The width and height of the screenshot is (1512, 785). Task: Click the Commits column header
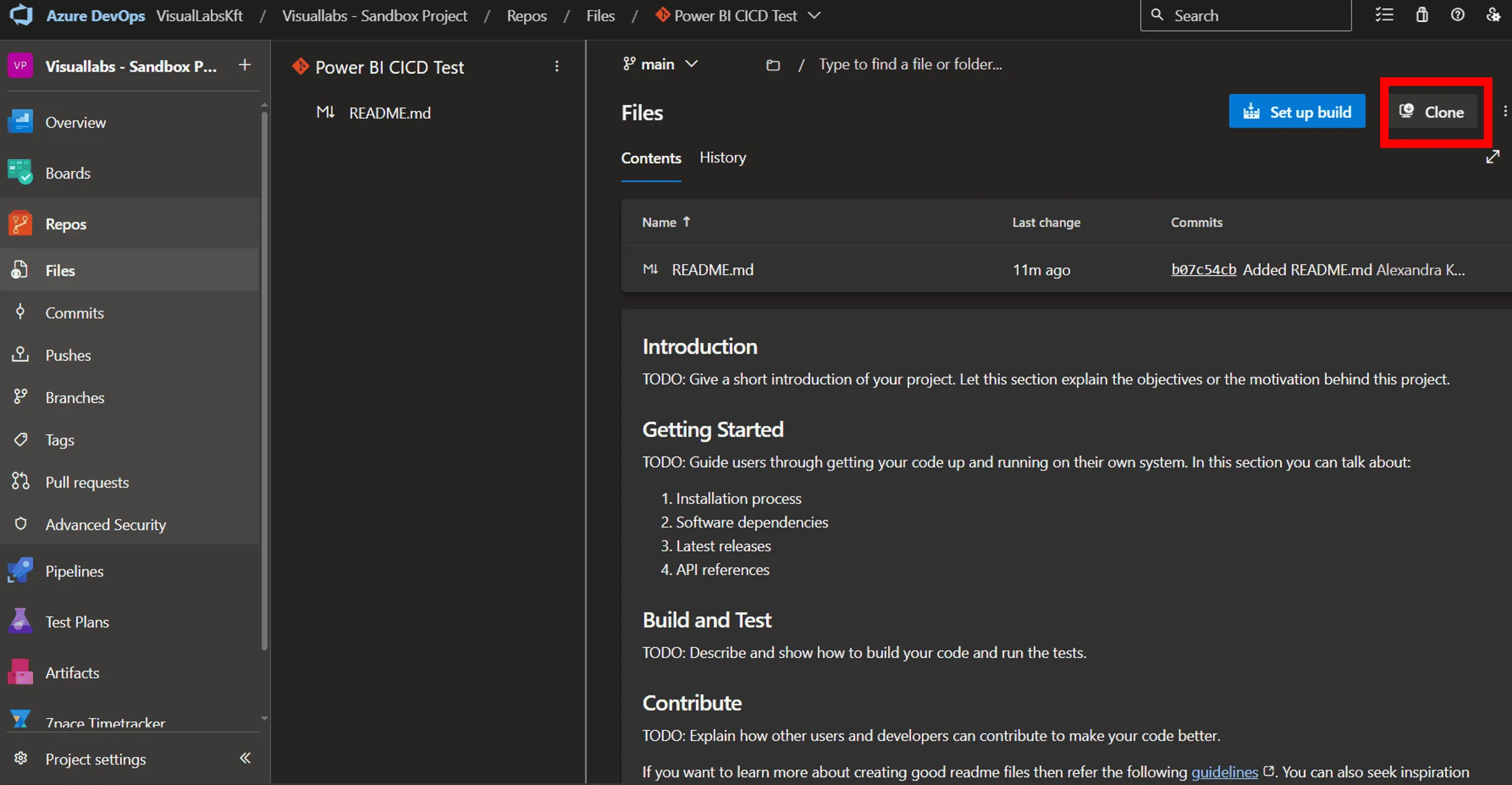(1196, 222)
